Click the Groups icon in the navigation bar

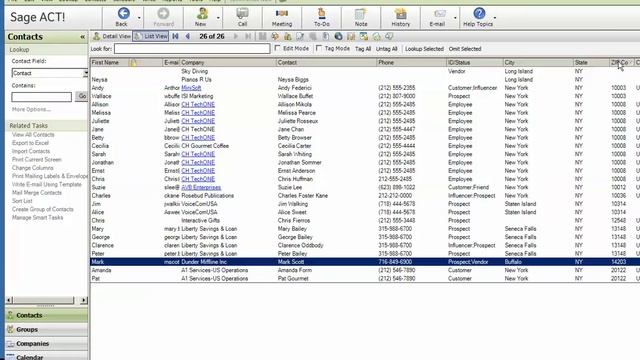click(x=11, y=329)
